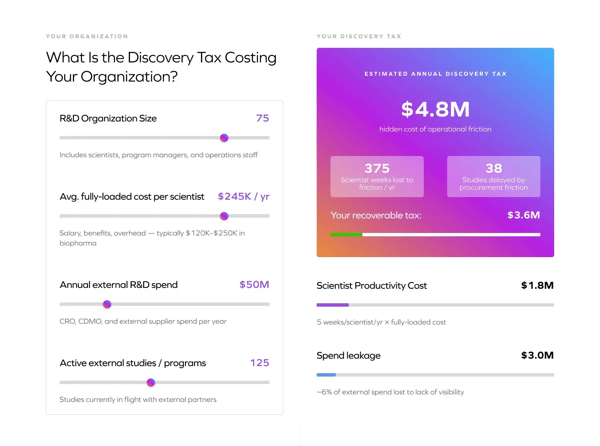Click the $1.8M productivity cost value
Viewport: 600px width, 446px height.
click(x=537, y=285)
